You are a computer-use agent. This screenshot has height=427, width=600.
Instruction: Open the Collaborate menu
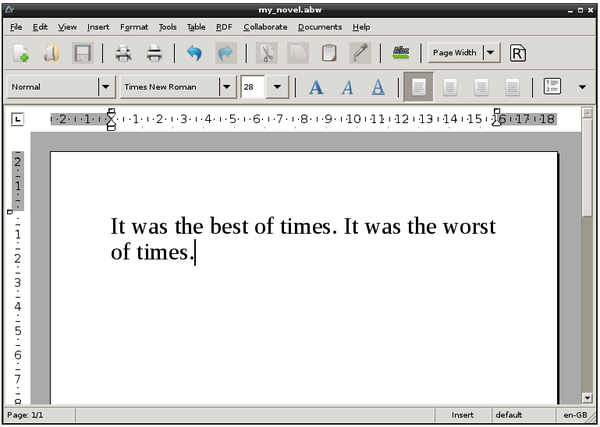point(264,27)
